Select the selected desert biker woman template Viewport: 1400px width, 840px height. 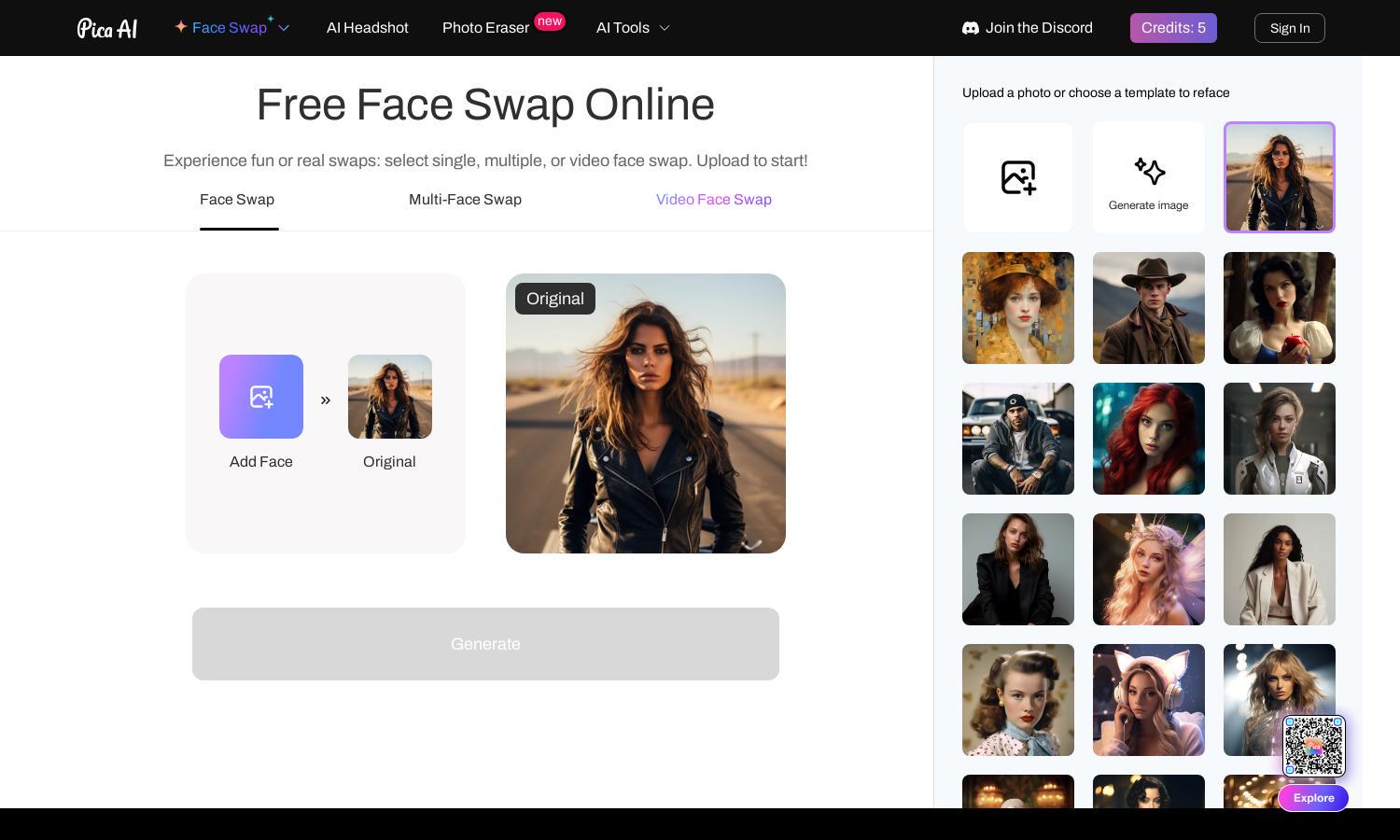tap(1280, 177)
